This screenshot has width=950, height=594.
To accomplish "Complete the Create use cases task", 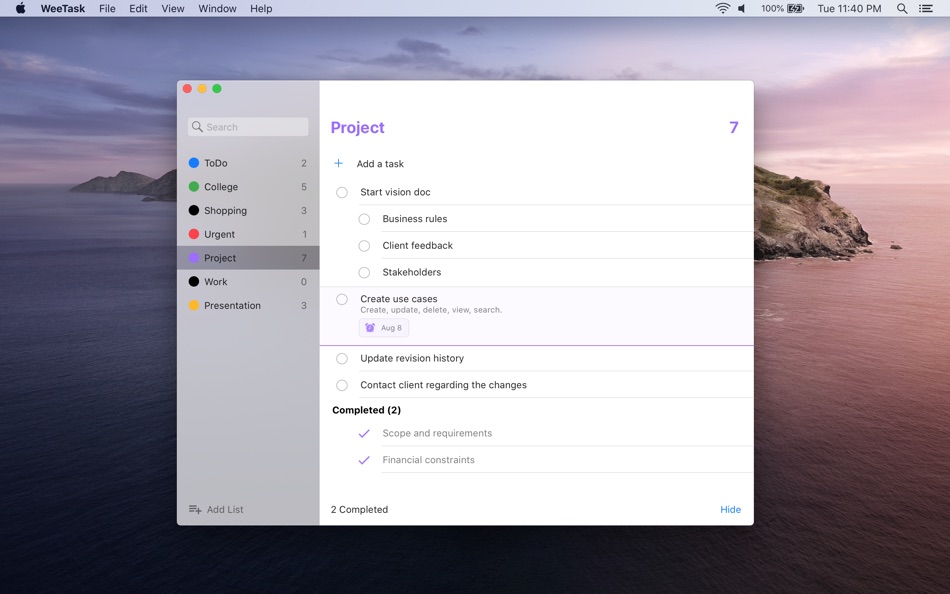I will [342, 299].
